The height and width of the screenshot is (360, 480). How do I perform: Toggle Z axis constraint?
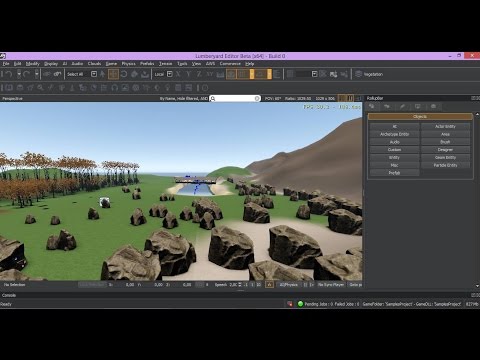[x=199, y=74]
